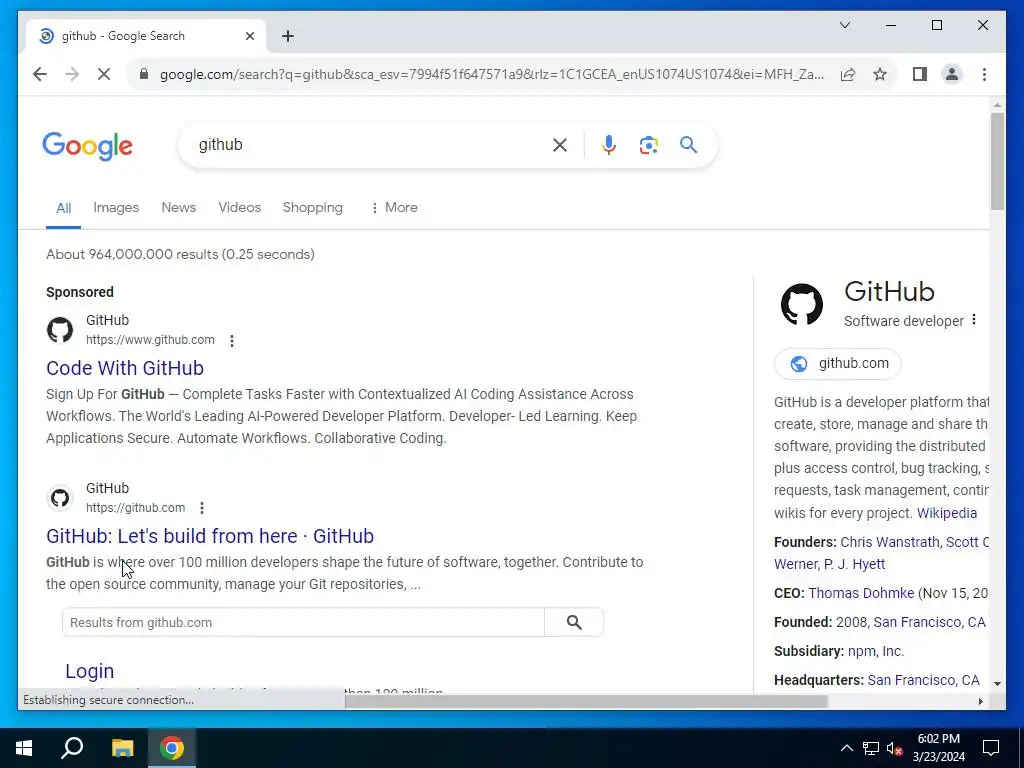Open GitHub: Let's build from here link
Viewport: 1024px width, 768px height.
pyautogui.click(x=210, y=536)
